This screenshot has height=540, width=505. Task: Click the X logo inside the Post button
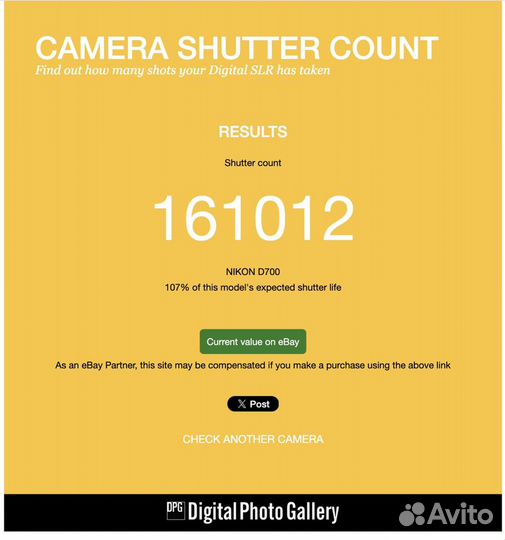click(x=242, y=404)
